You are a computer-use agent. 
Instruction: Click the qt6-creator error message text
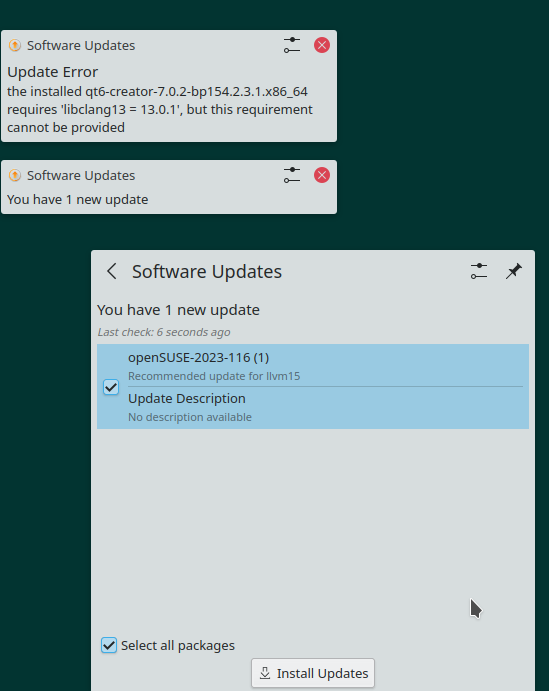(160, 109)
